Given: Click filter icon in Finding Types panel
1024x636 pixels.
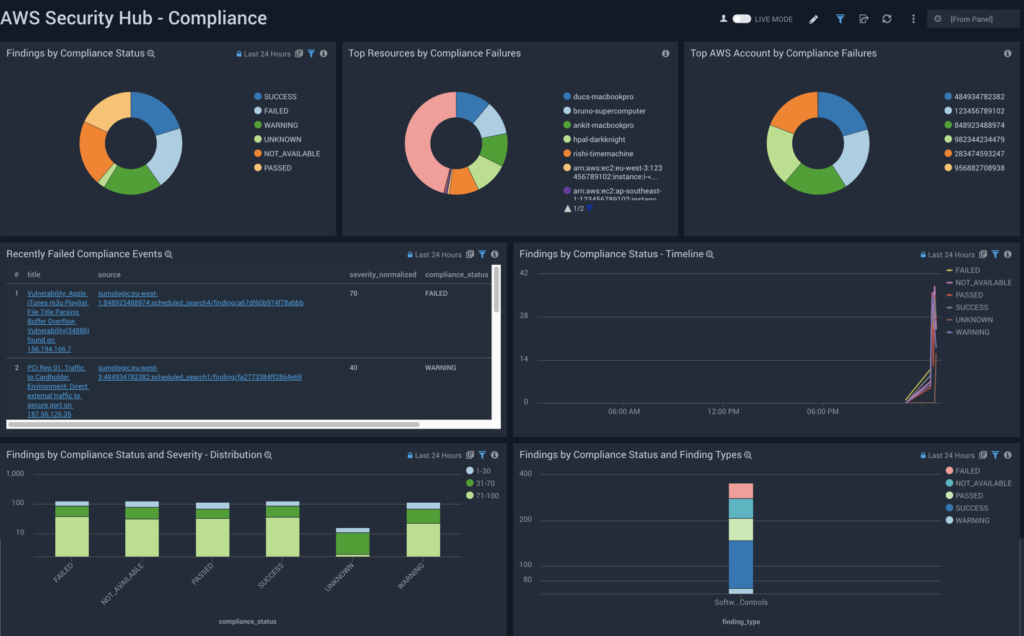Looking at the screenshot, I should coord(995,455).
